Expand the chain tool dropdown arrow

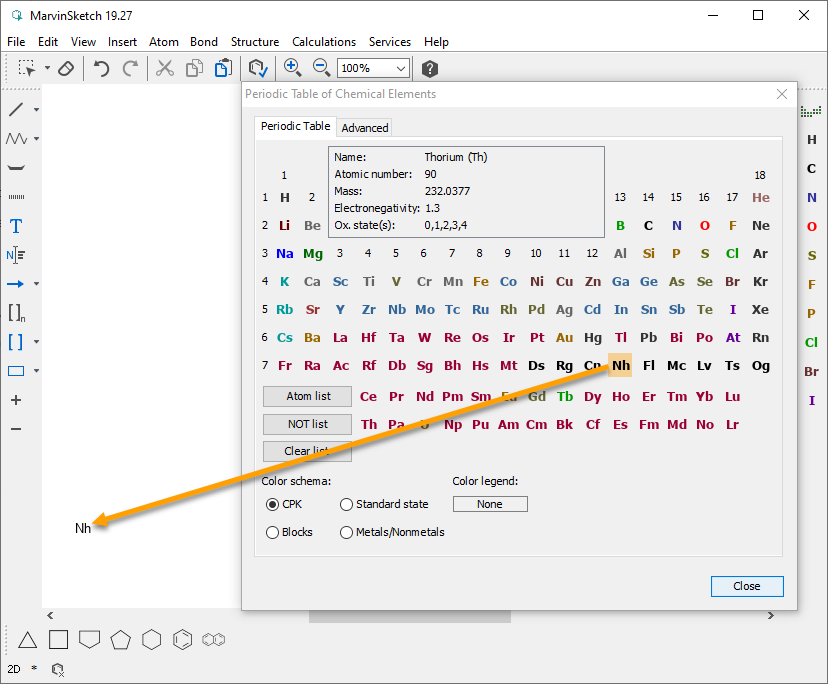tap(36, 139)
